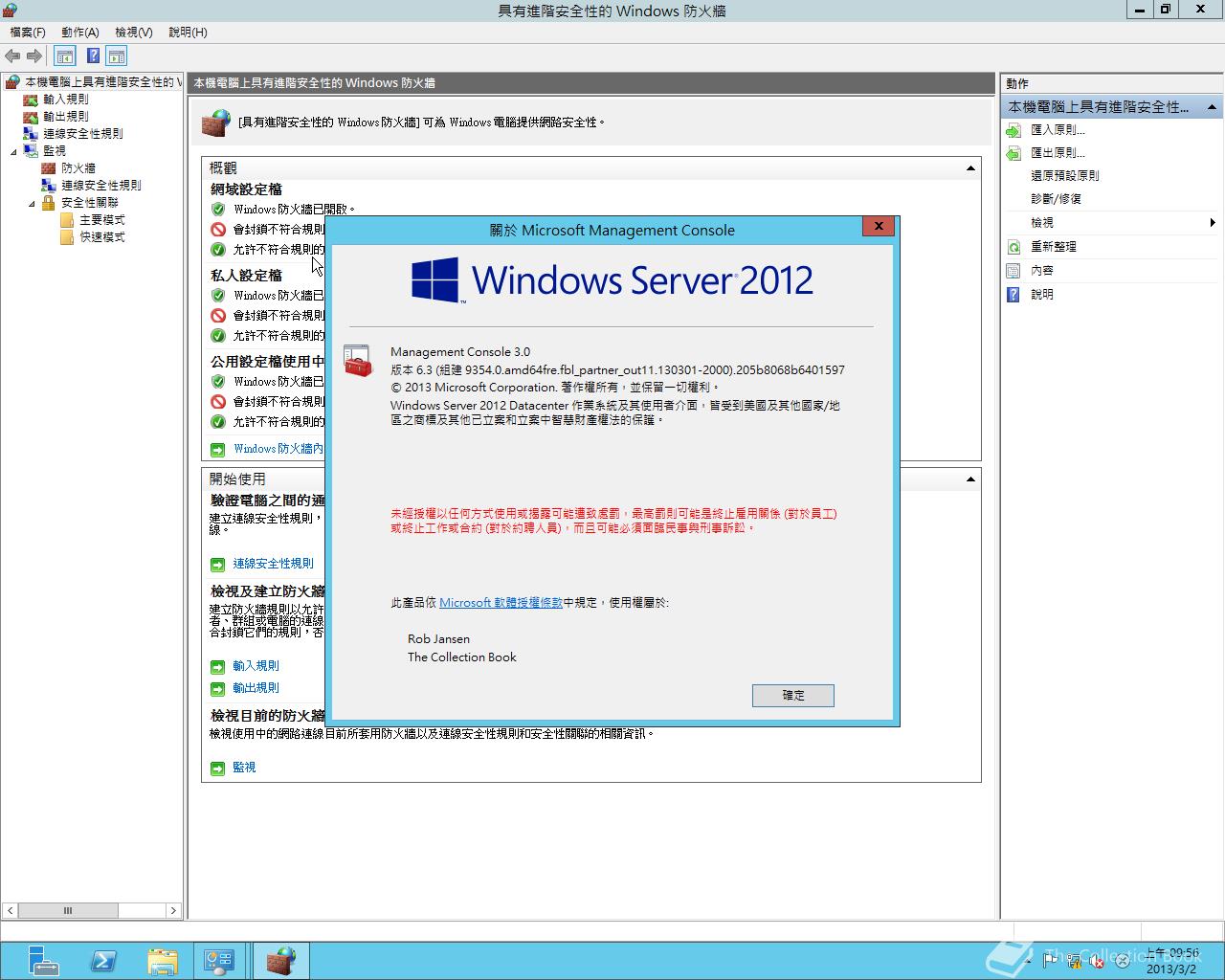
Task: Collapse the 概觀 section
Action: [970, 168]
